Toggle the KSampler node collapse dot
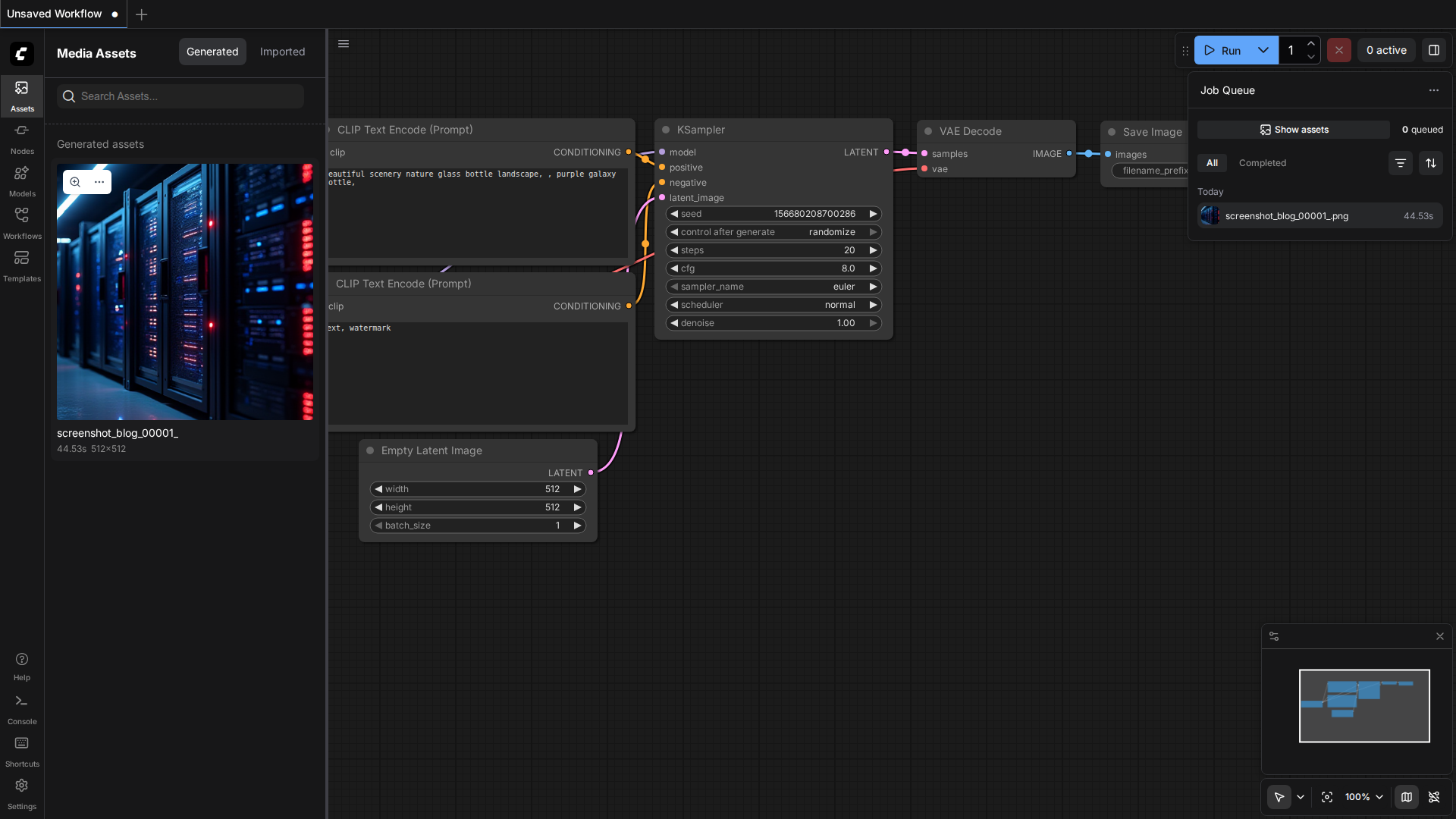The height and width of the screenshot is (819, 1456). (x=666, y=130)
